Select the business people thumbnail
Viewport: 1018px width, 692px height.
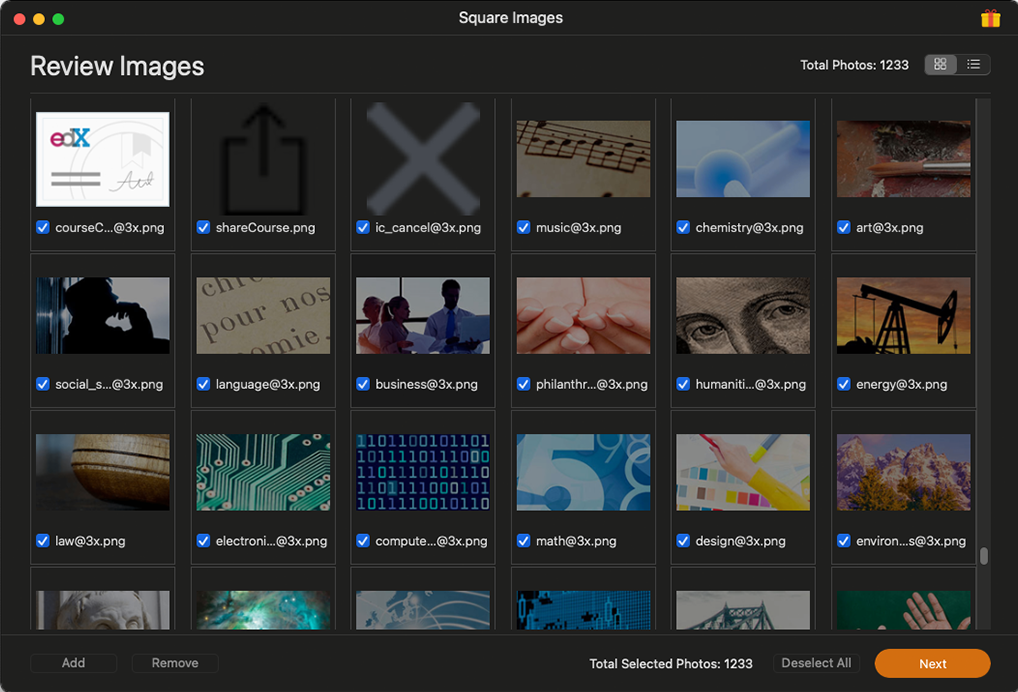pos(423,315)
